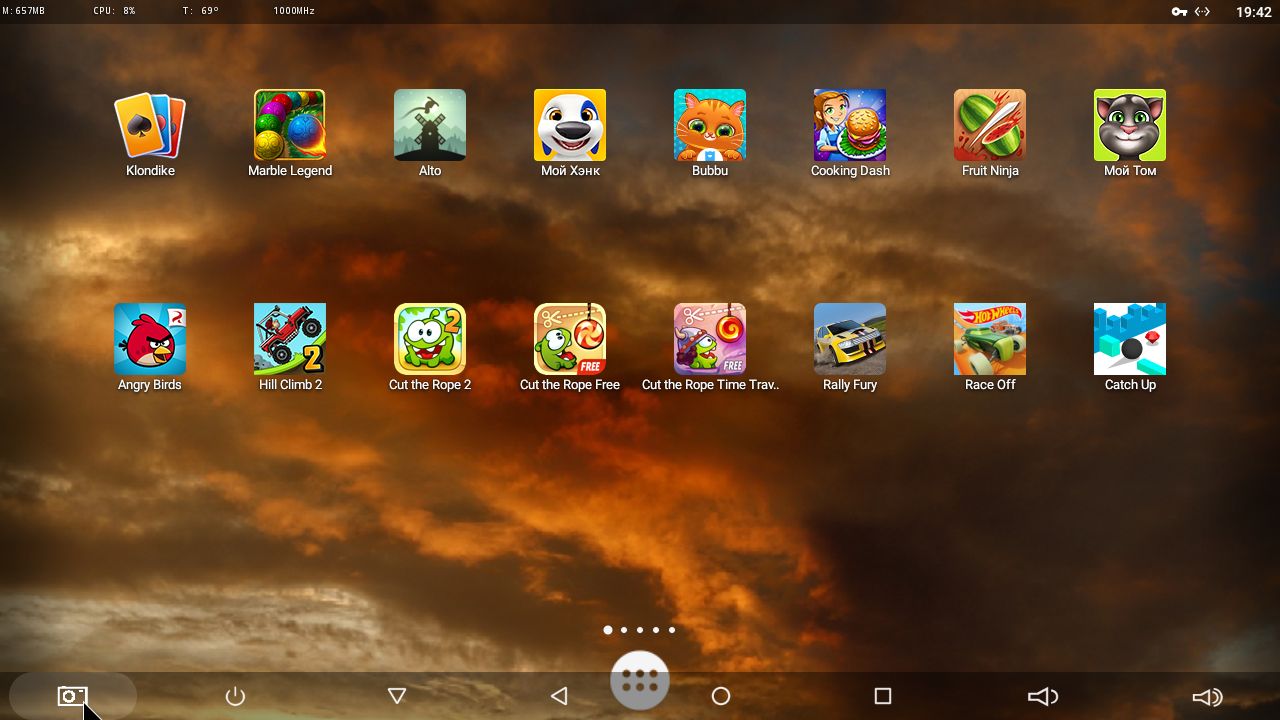Open Cut the Rope Free
The image size is (1280, 720).
coord(570,339)
